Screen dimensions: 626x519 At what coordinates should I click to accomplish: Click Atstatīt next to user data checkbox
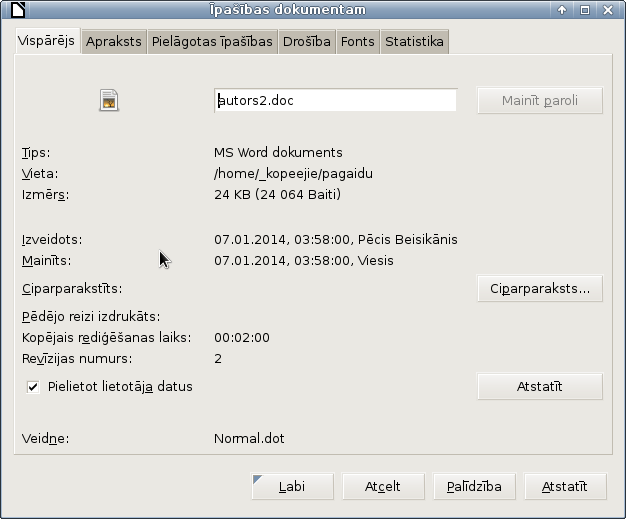point(540,386)
